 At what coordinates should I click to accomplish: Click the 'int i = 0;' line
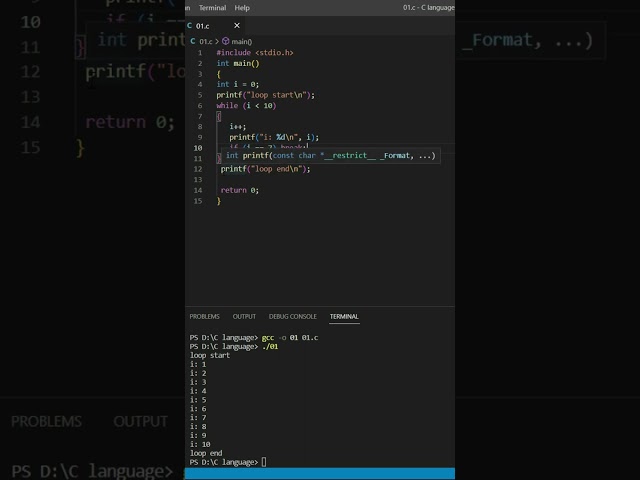[238, 84]
